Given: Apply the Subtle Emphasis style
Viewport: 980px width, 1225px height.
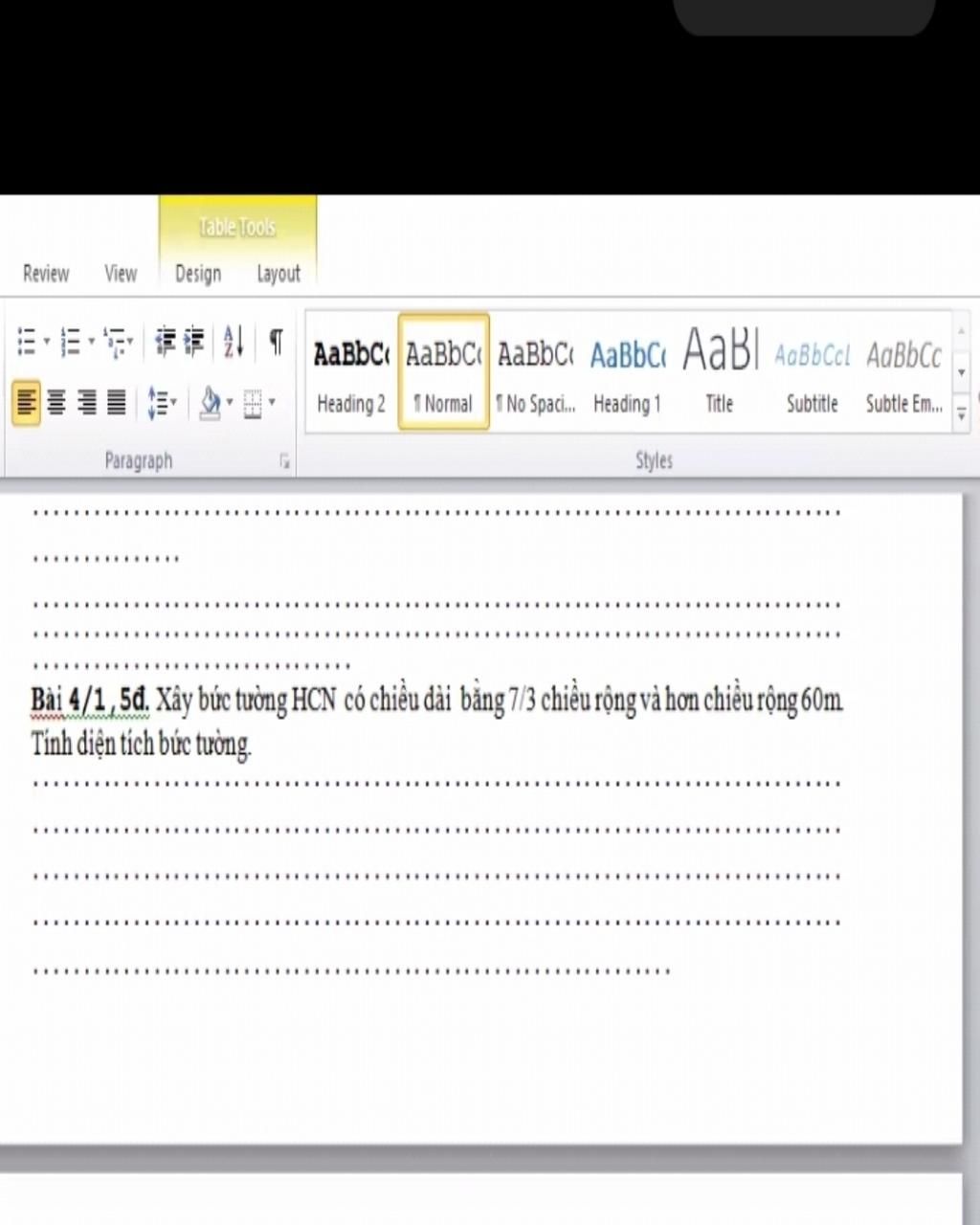Looking at the screenshot, I should click(904, 372).
